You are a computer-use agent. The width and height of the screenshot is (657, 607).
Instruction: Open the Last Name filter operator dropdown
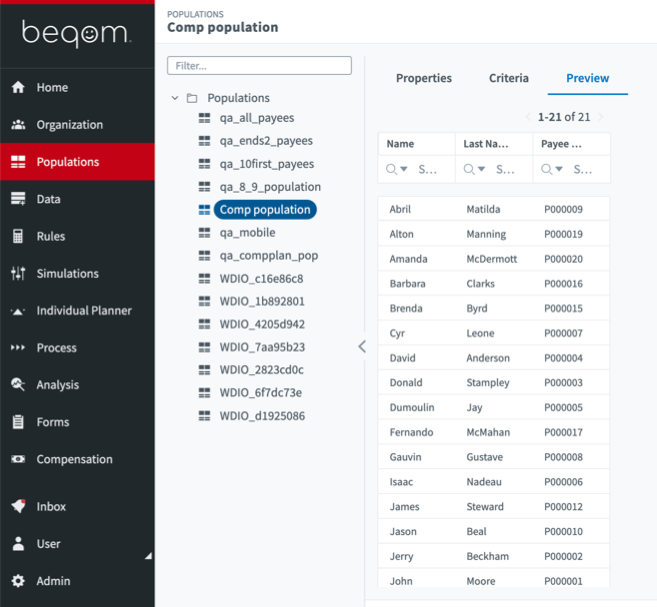pos(475,170)
